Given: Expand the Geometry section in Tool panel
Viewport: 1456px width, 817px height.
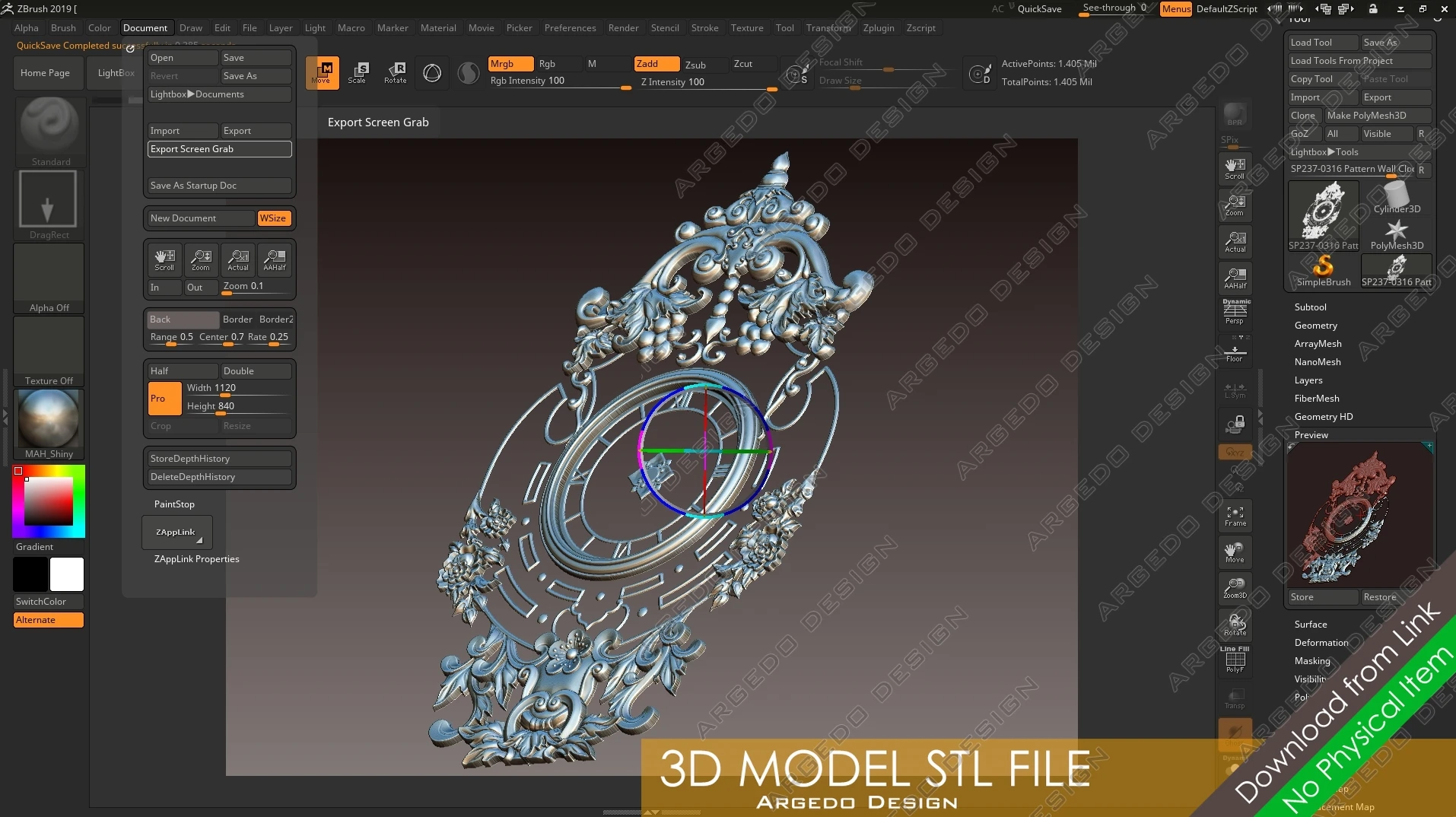Looking at the screenshot, I should point(1315,326).
